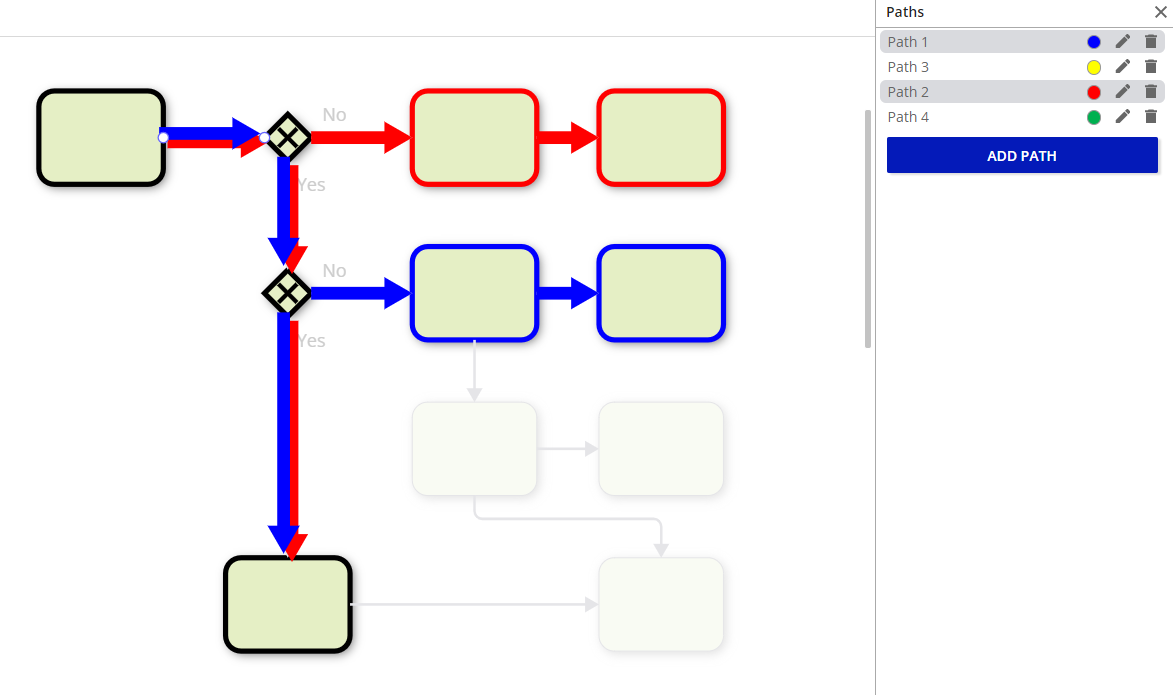The image size is (1173, 695).
Task: Close the Paths panel
Action: coord(1160,12)
